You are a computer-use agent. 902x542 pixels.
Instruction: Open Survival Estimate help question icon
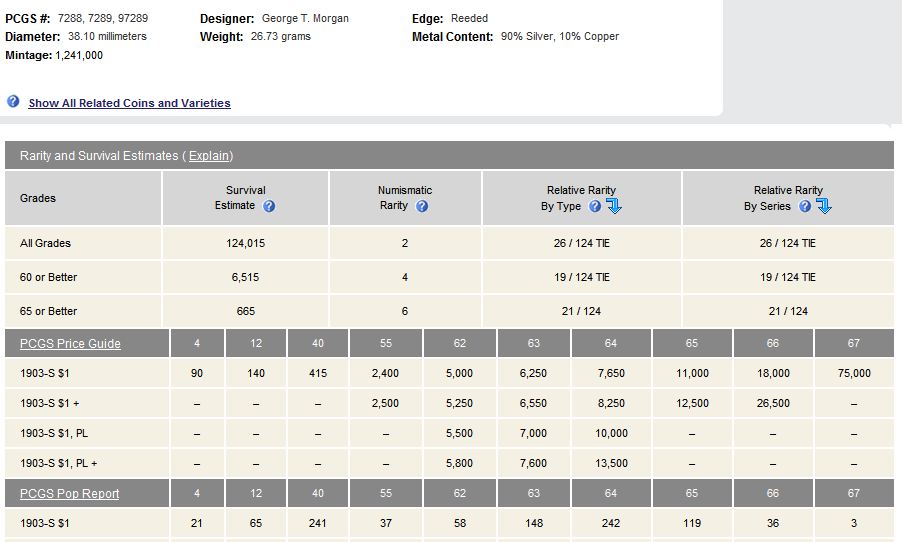pyautogui.click(x=269, y=206)
